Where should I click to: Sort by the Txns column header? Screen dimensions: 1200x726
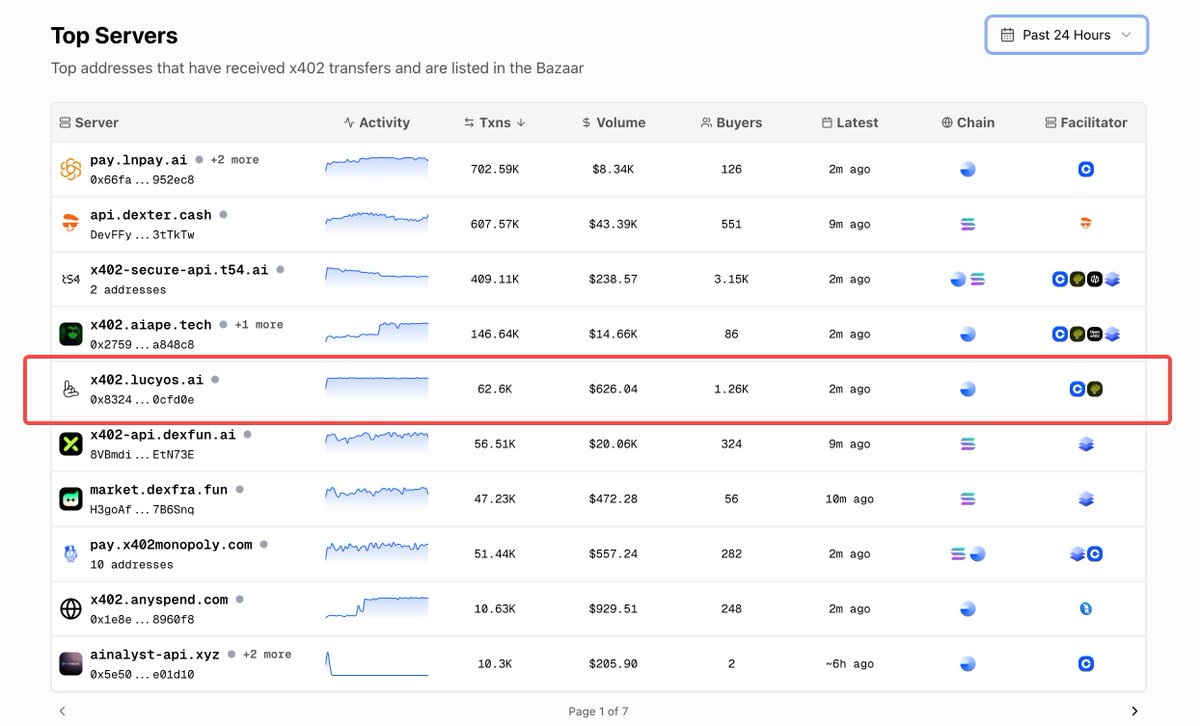(495, 122)
